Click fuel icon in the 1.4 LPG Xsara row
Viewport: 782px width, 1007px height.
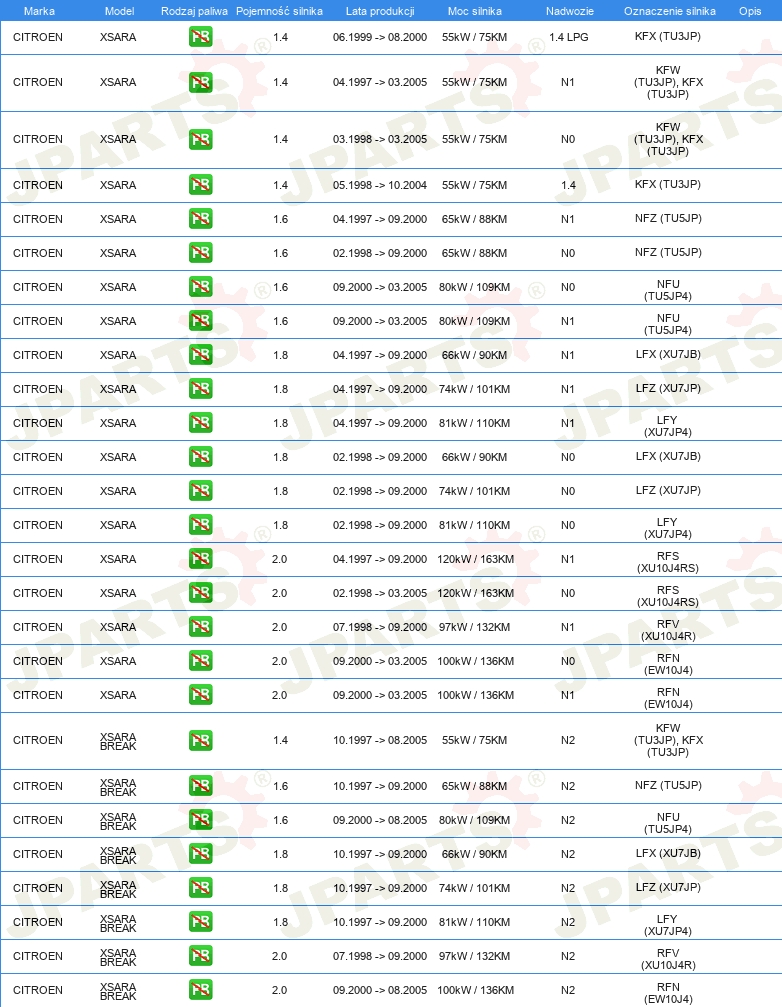tap(200, 37)
